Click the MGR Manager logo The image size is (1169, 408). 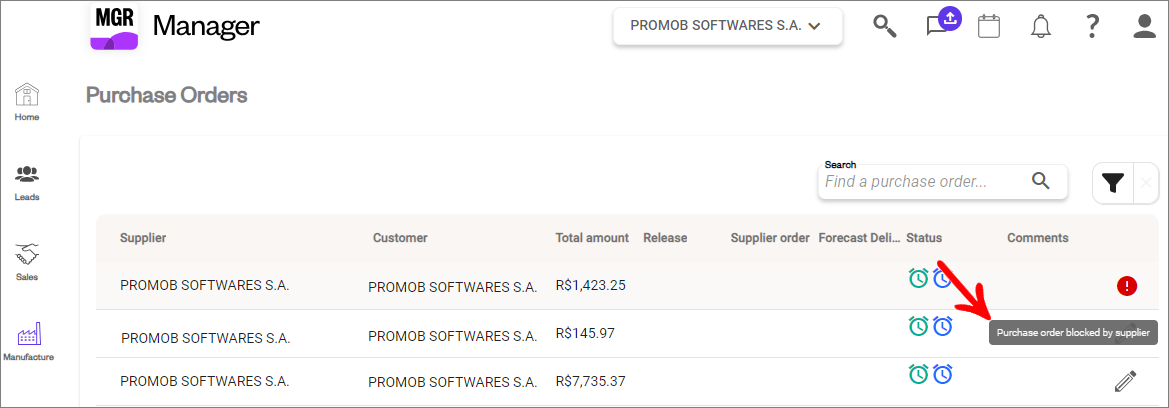[174, 27]
